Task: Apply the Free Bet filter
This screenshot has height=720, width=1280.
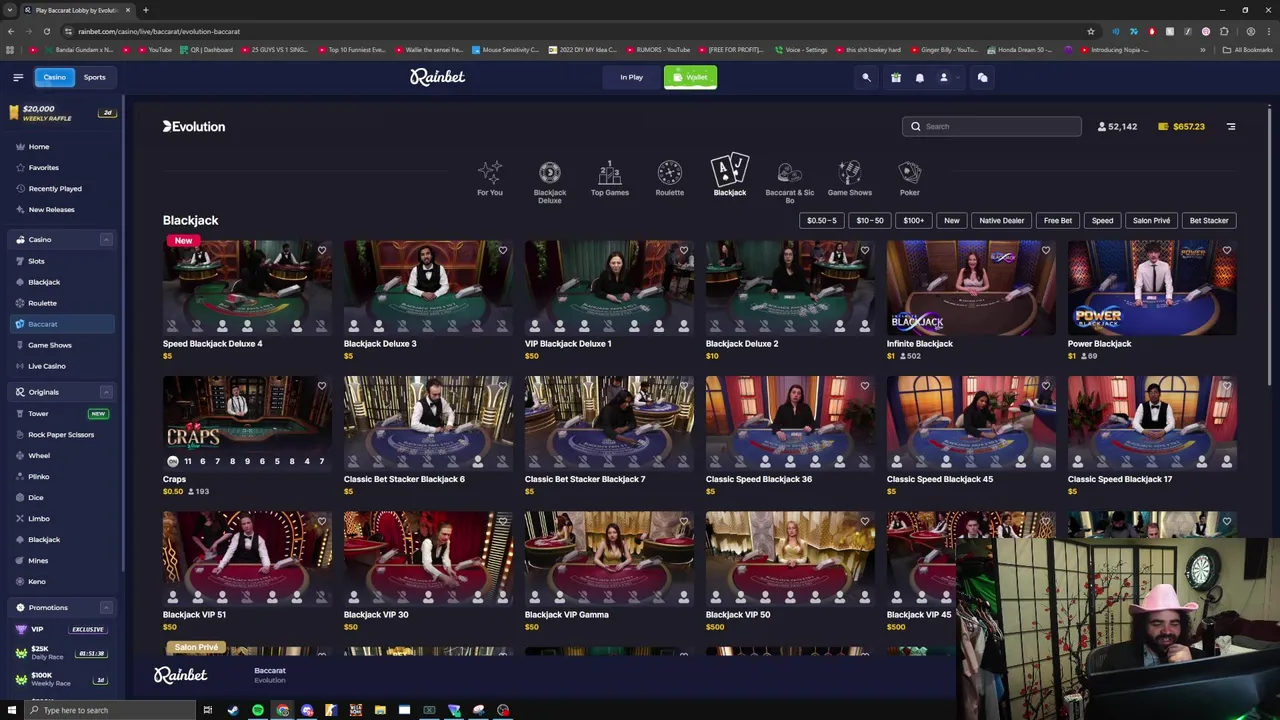Action: point(1058,220)
